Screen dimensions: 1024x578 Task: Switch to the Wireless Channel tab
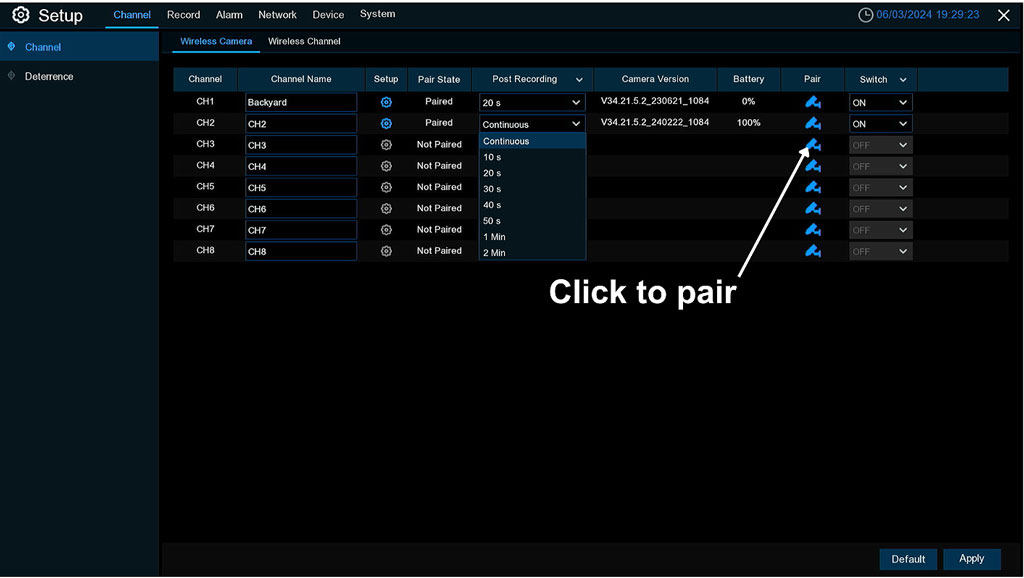pyautogui.click(x=304, y=41)
